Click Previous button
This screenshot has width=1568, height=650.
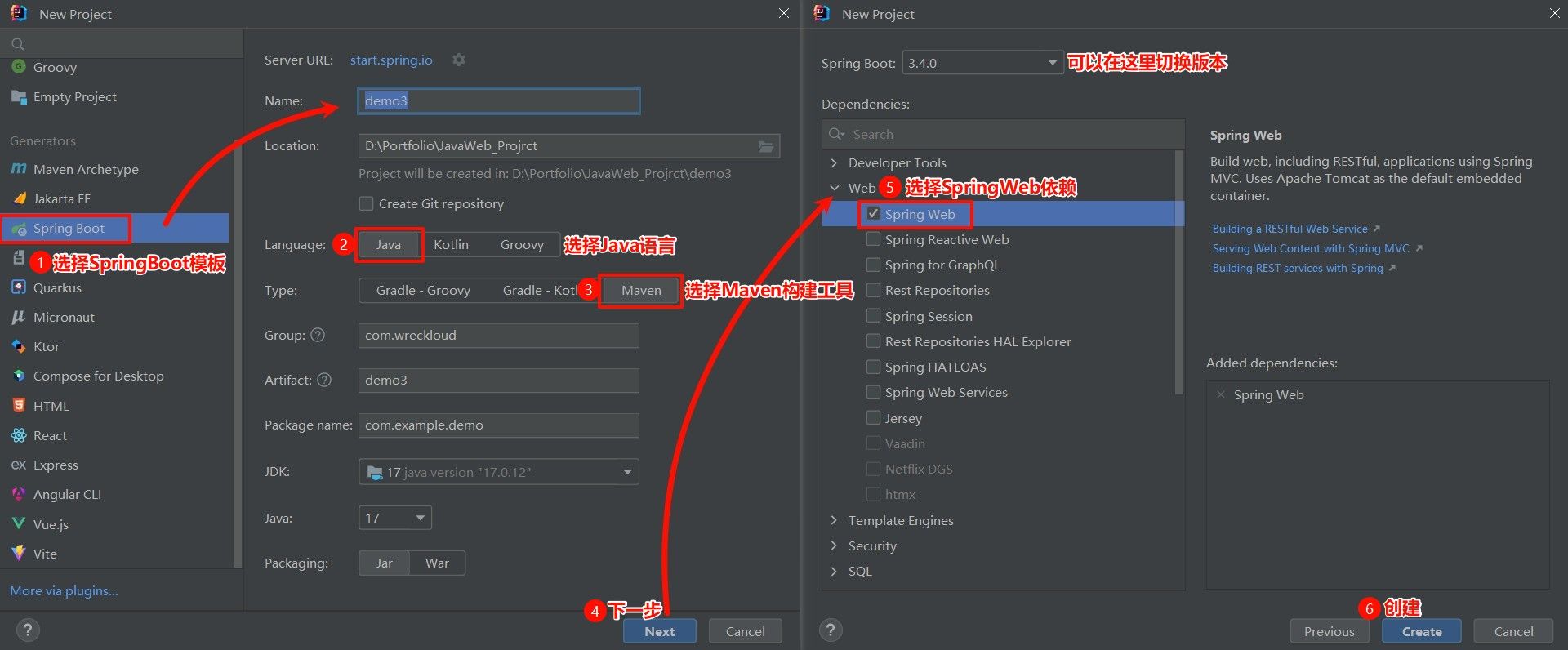tap(1329, 631)
